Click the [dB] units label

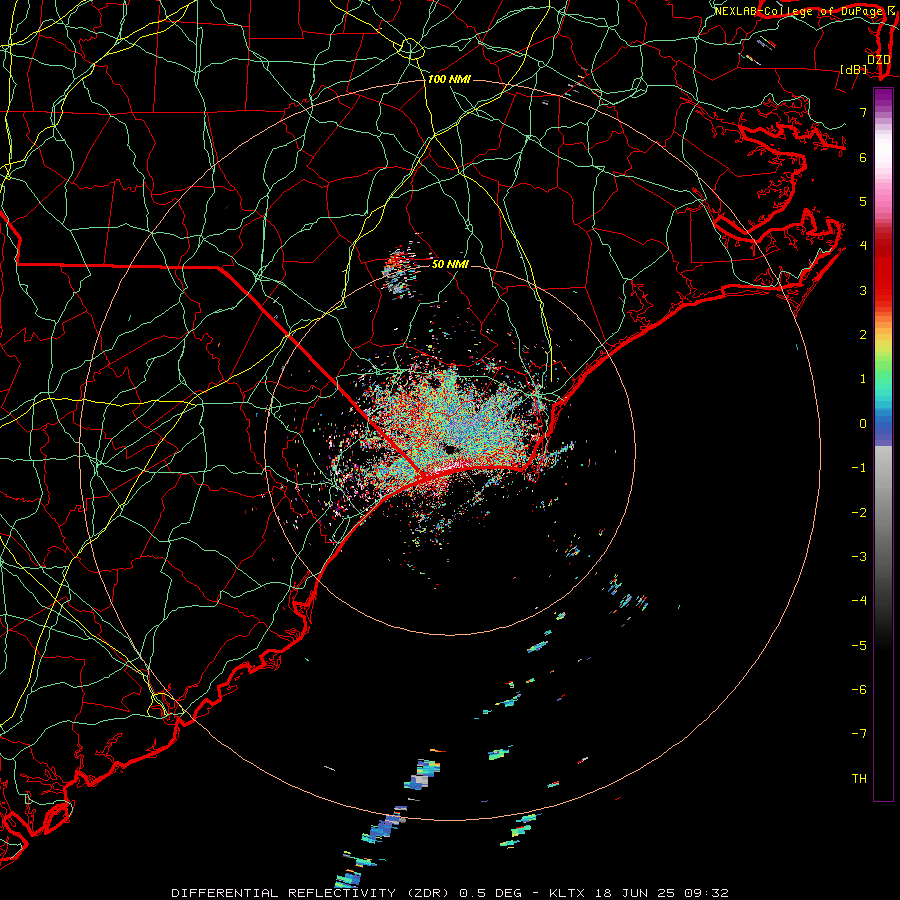point(854,69)
